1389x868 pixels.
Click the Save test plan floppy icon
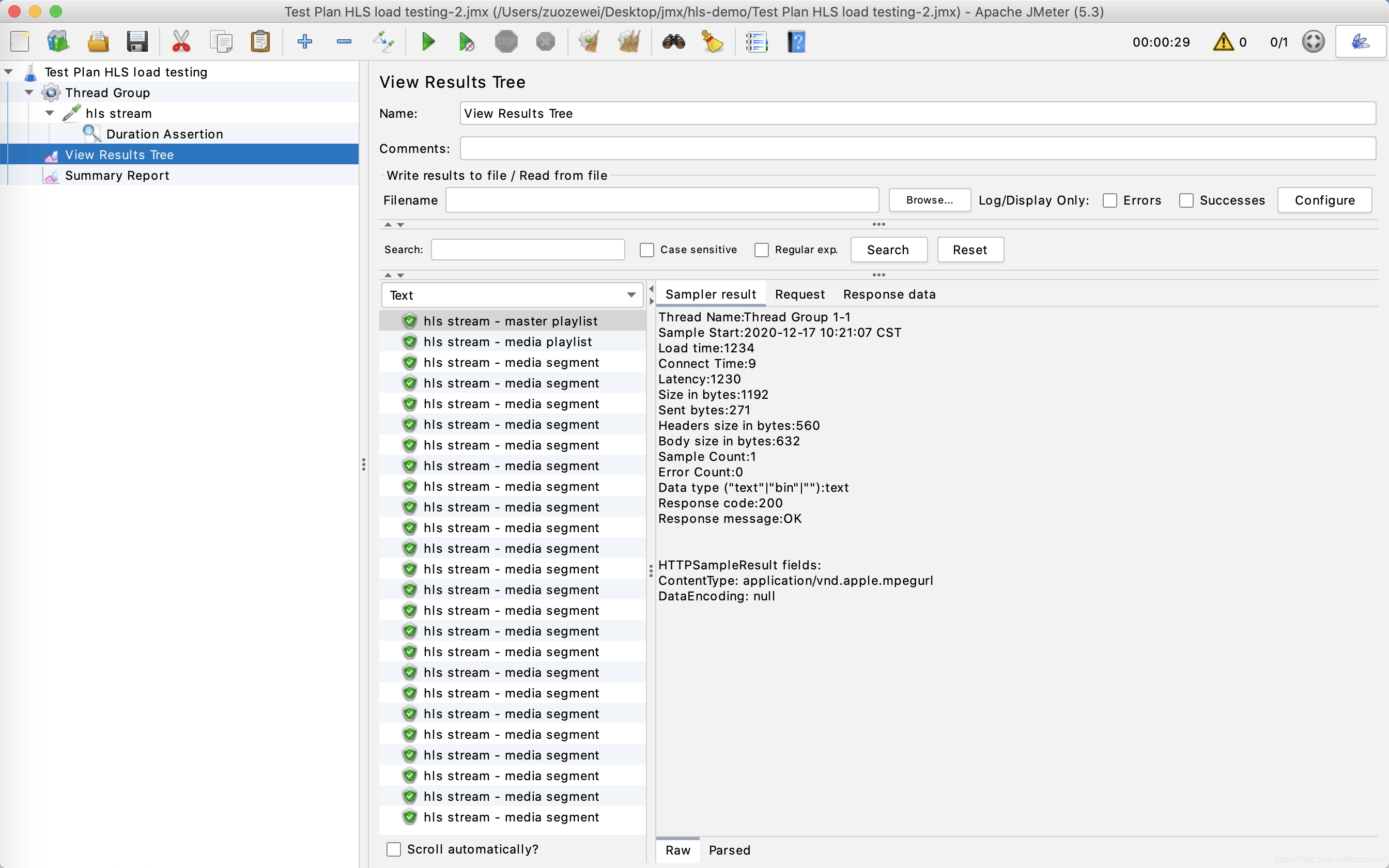(137, 42)
